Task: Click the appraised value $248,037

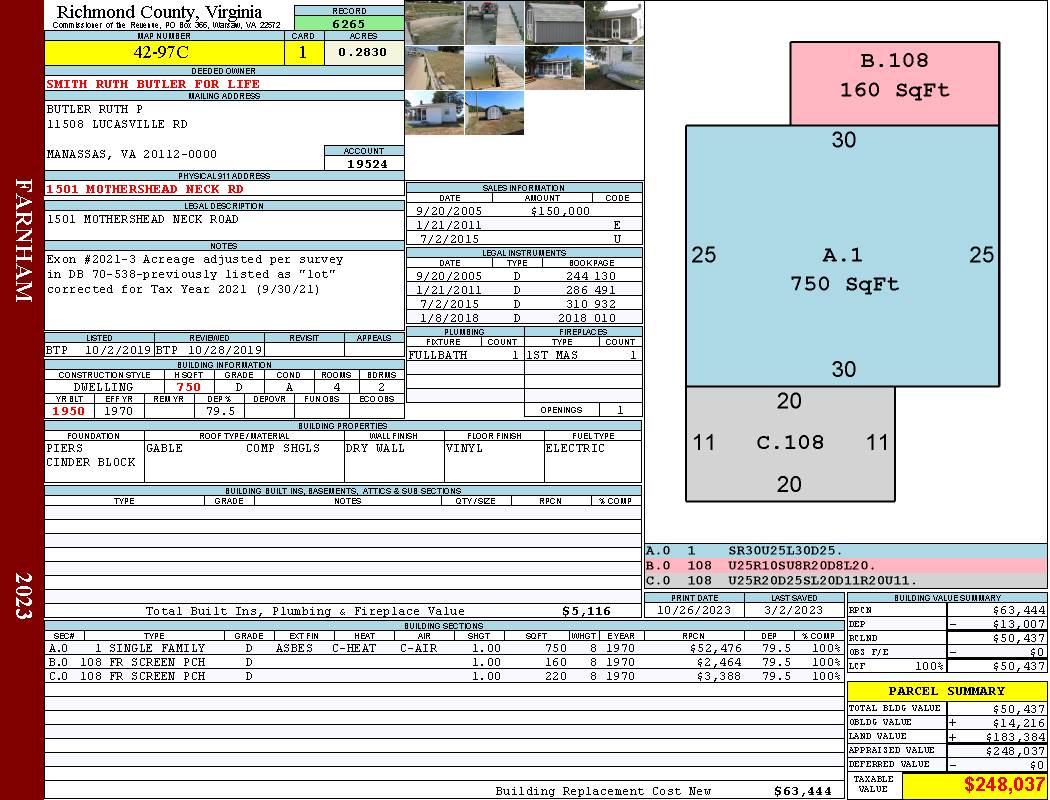Action: click(x=1015, y=751)
